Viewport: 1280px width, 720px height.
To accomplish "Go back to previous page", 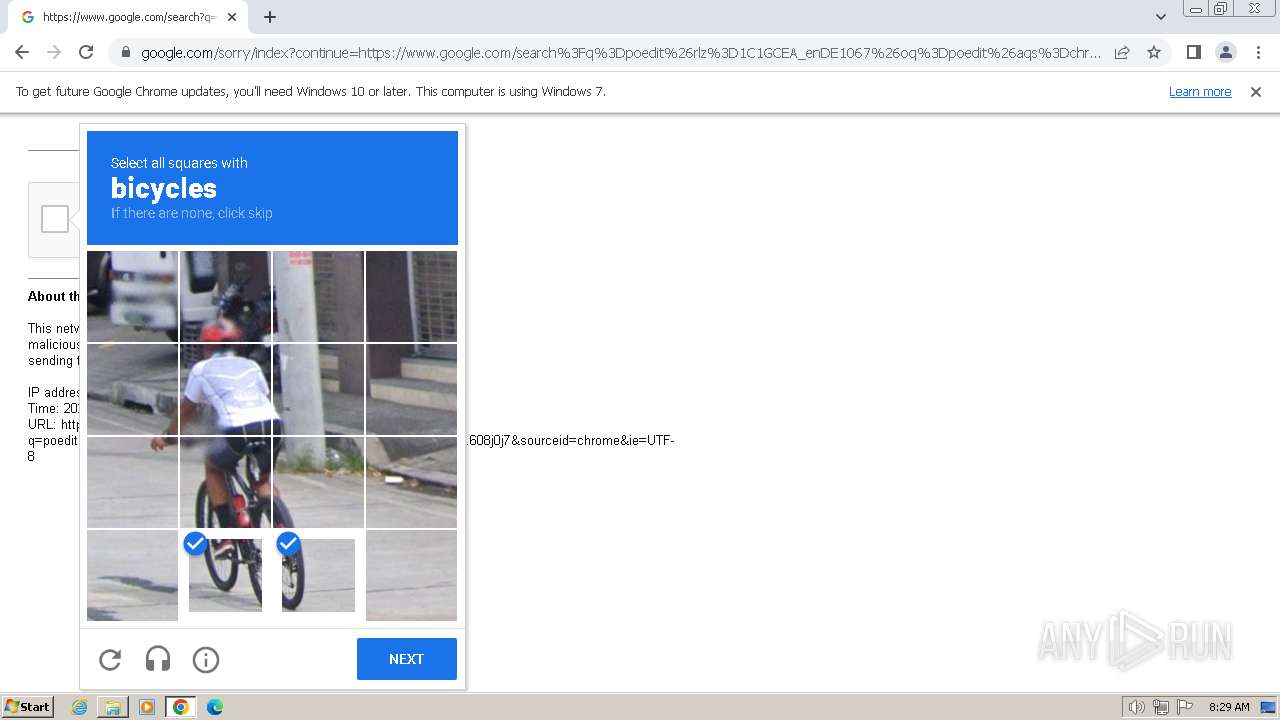I will [22, 52].
